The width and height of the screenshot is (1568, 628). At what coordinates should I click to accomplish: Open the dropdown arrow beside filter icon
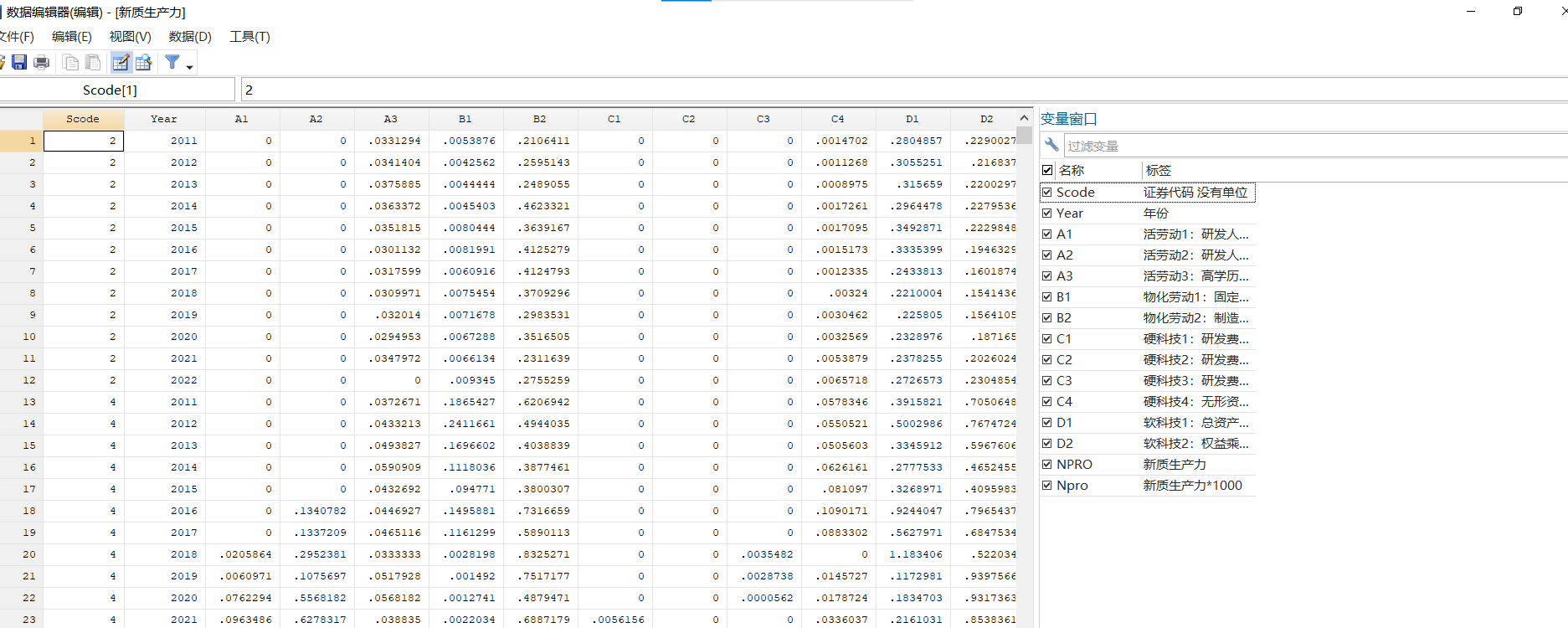(x=189, y=67)
